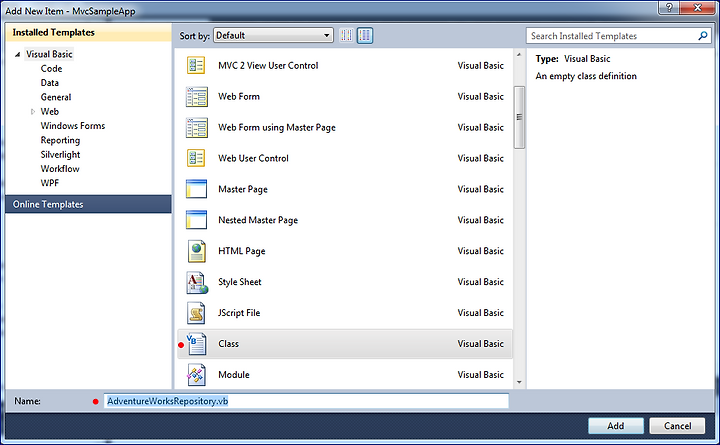Select the "Class" template name

point(228,344)
